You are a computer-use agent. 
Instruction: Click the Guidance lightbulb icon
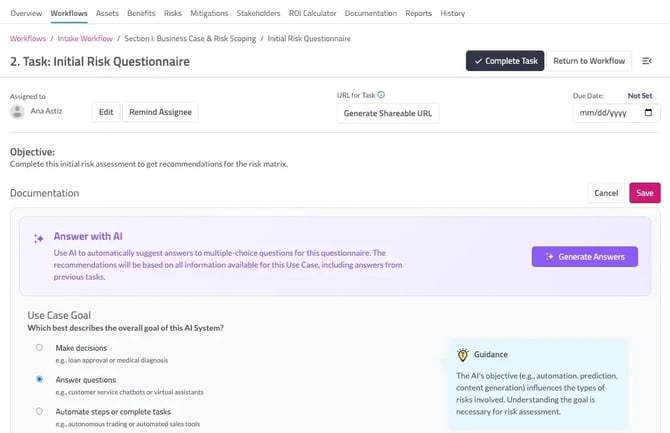[463, 355]
